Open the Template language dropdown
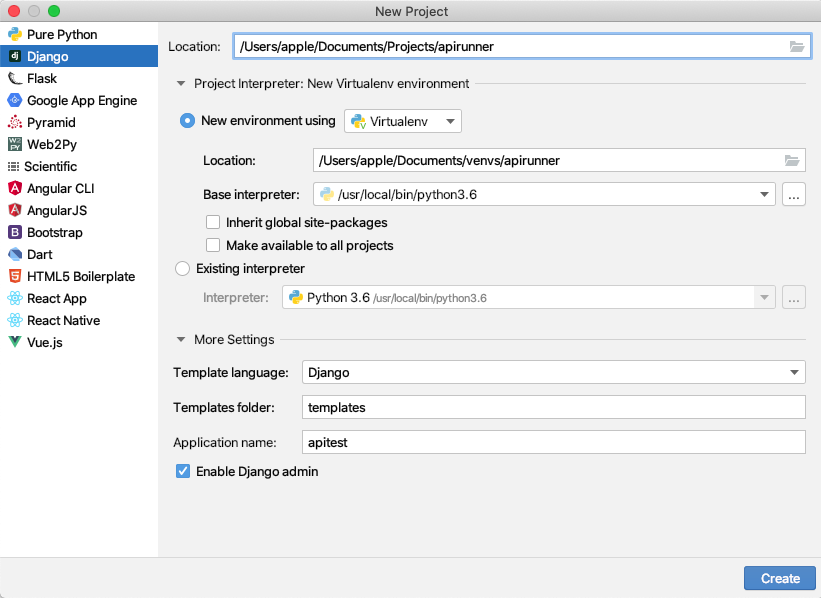This screenshot has height=598, width=821. [x=795, y=372]
